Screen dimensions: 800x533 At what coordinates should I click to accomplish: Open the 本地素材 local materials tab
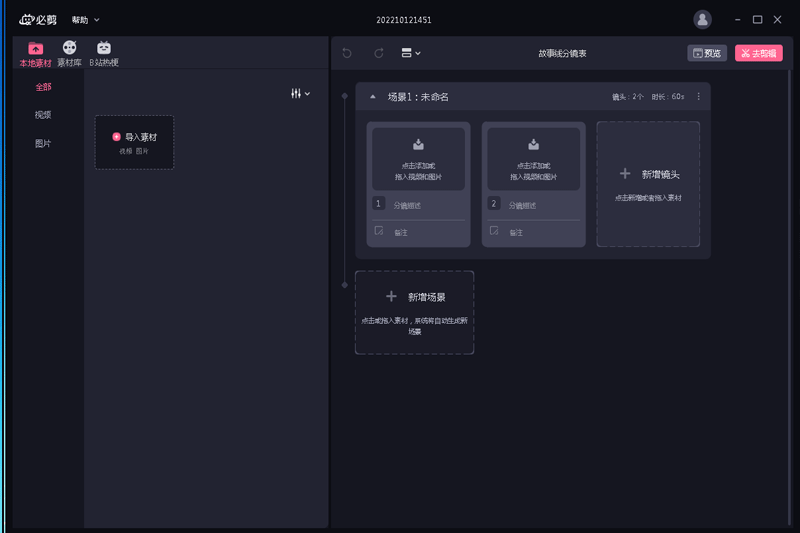tap(36, 54)
